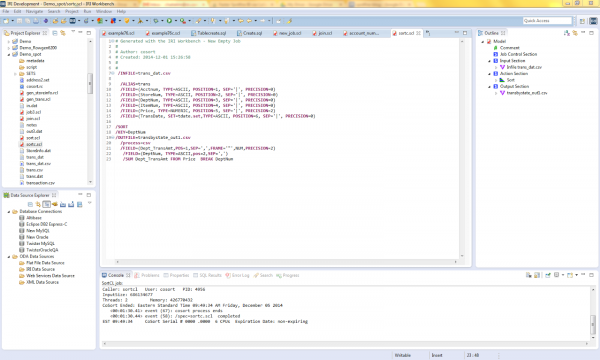Collapse ODA Data Sources node
This screenshot has width=600, height=360.
(x=9, y=257)
